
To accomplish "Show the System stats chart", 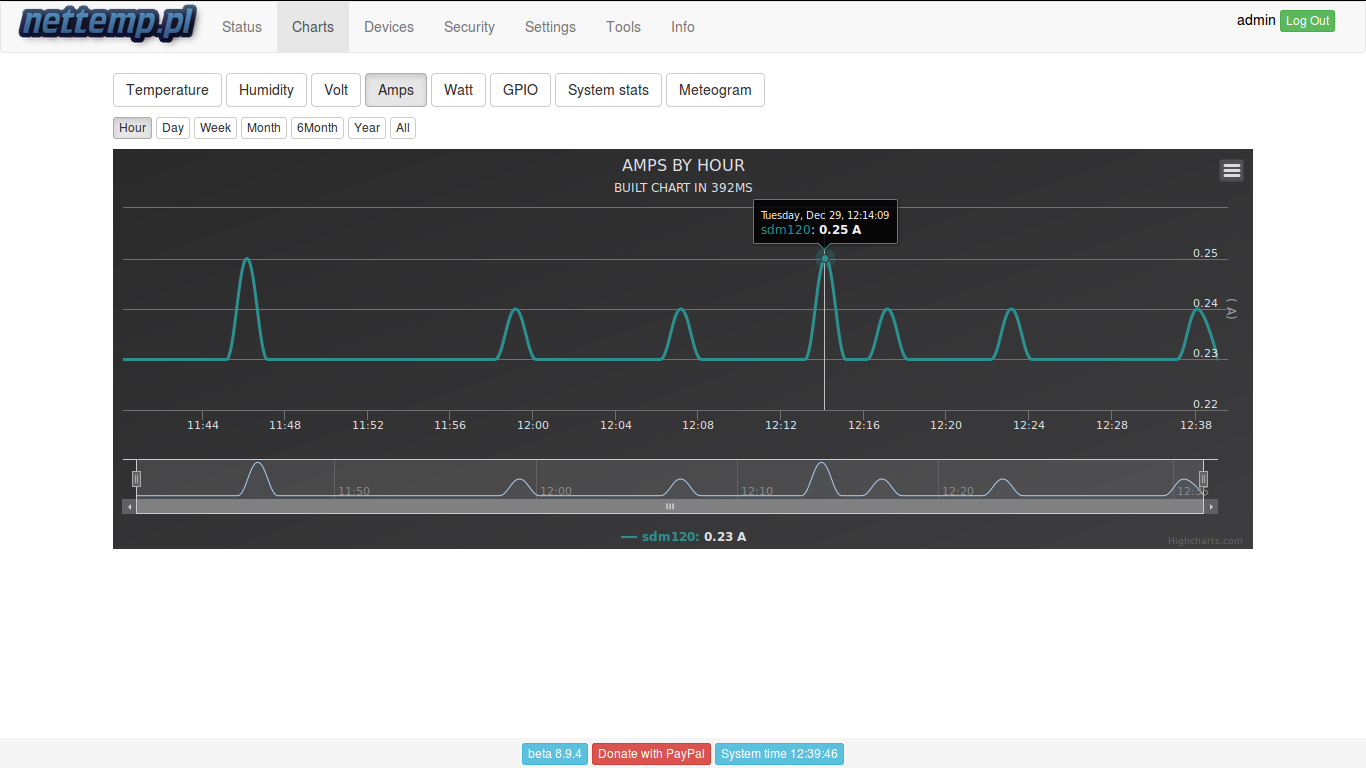I will coord(608,90).
